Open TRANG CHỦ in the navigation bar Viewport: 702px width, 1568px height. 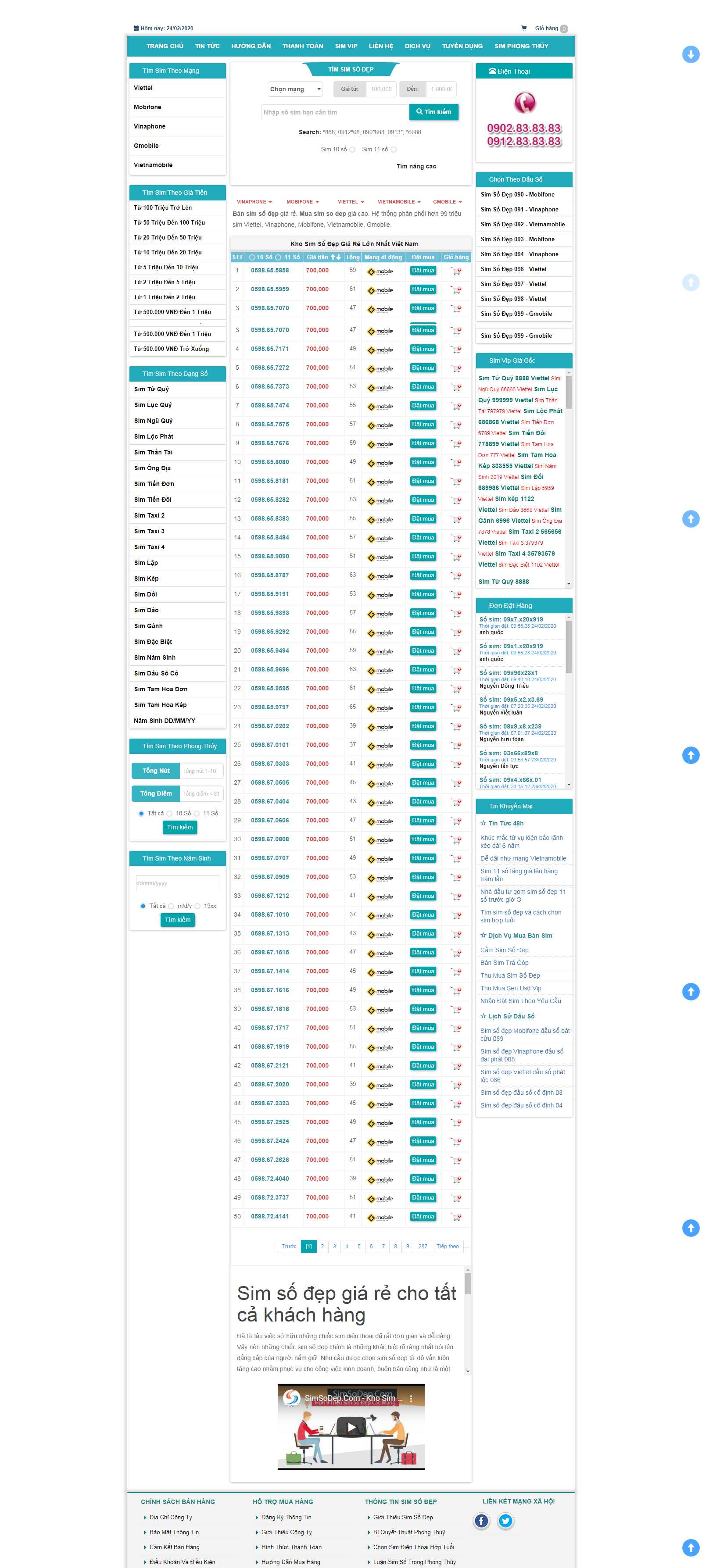pos(165,46)
